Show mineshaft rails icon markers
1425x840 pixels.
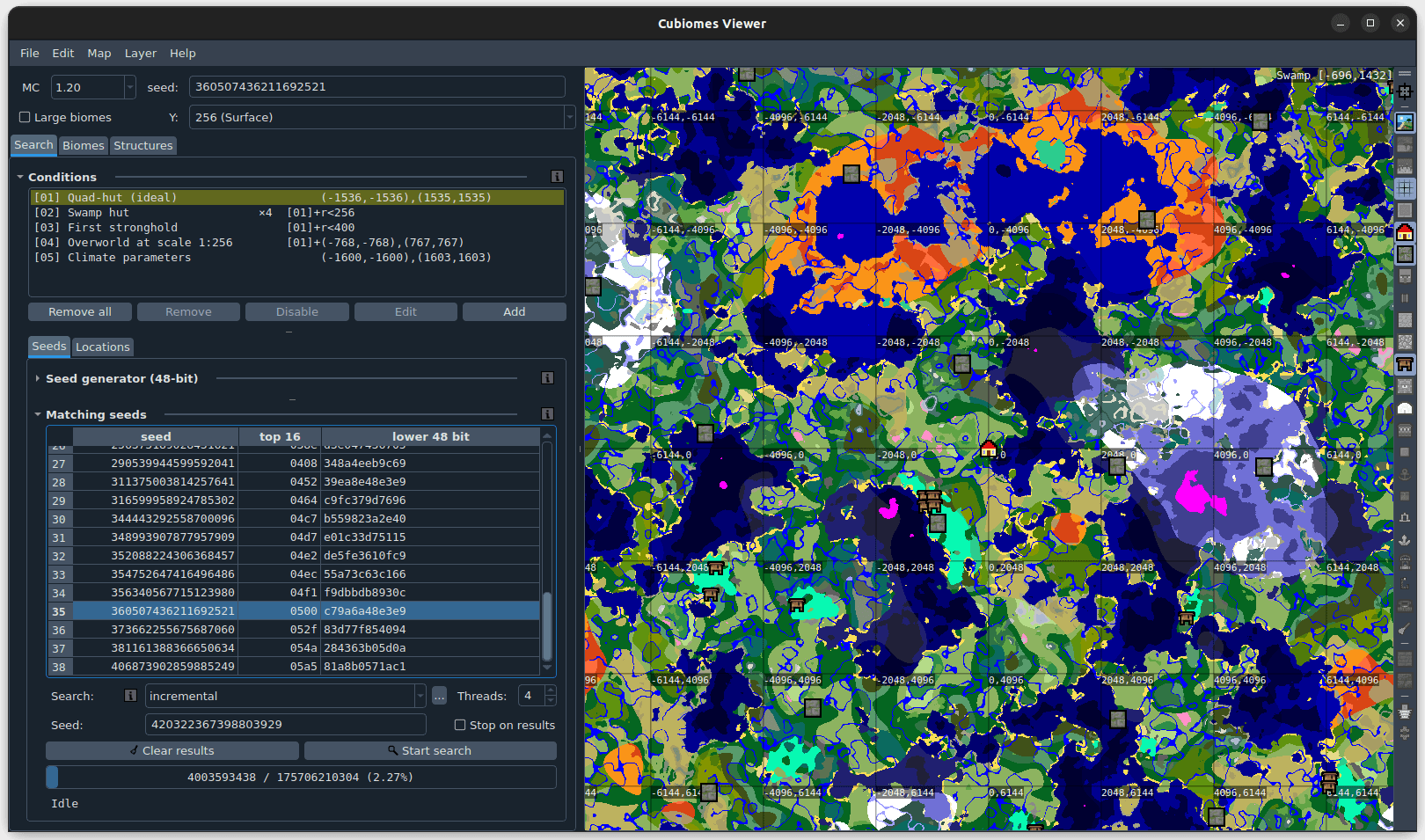[1405, 298]
